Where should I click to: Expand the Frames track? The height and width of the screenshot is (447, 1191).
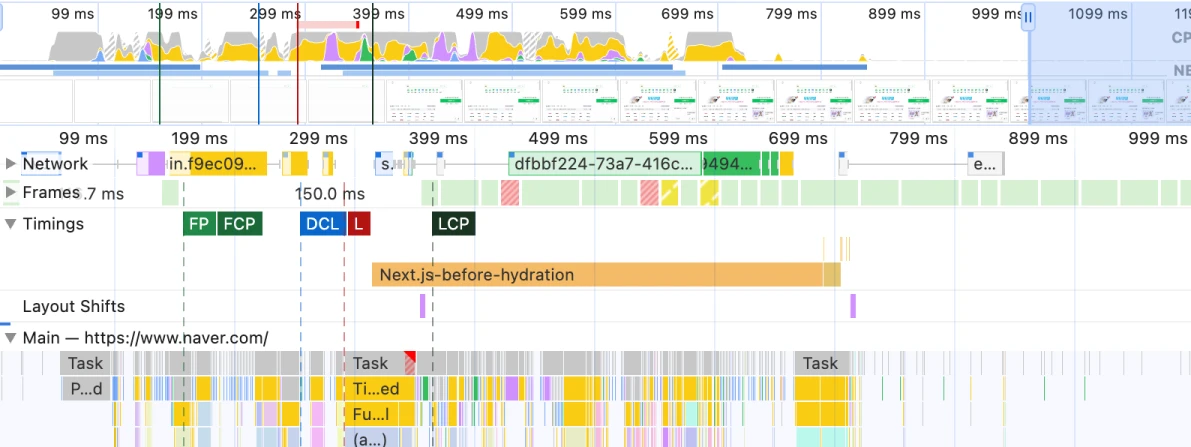tap(11, 192)
